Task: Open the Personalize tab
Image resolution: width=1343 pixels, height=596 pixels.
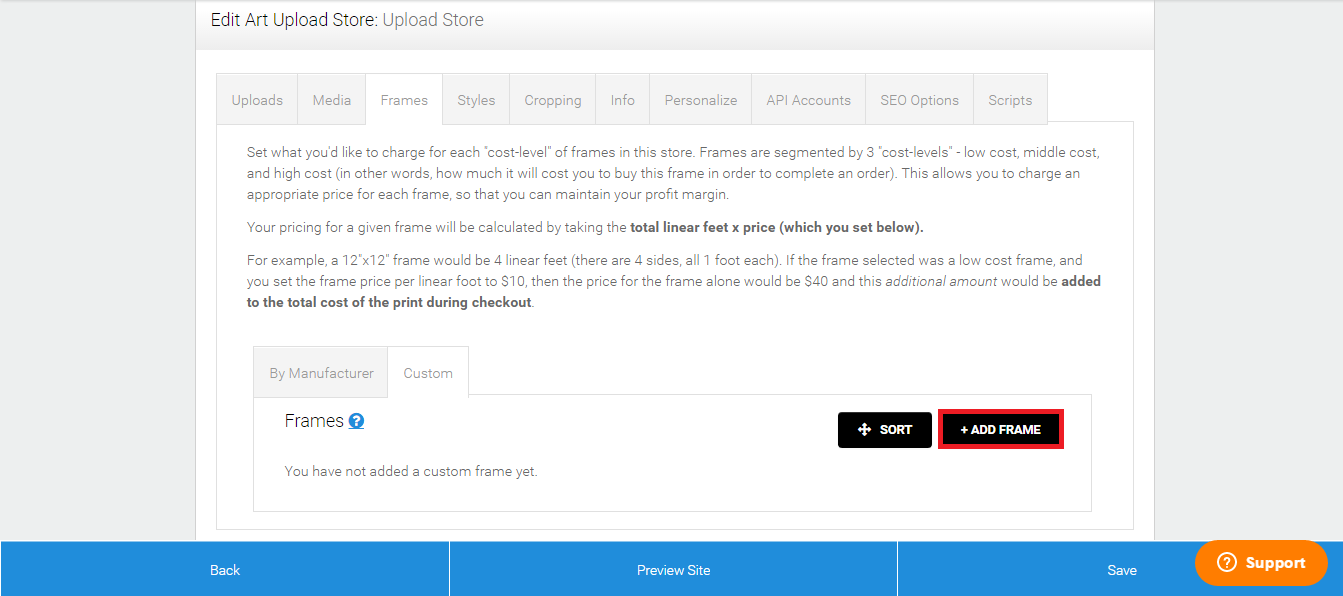Action: (x=700, y=100)
